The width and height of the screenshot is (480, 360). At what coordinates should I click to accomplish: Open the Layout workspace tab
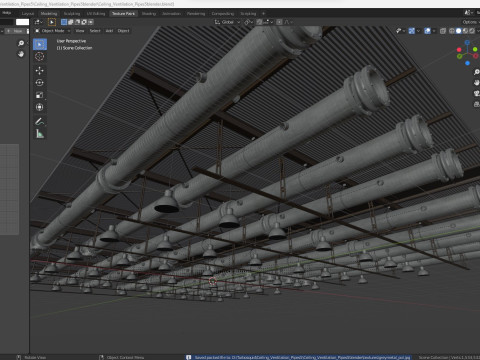click(28, 14)
